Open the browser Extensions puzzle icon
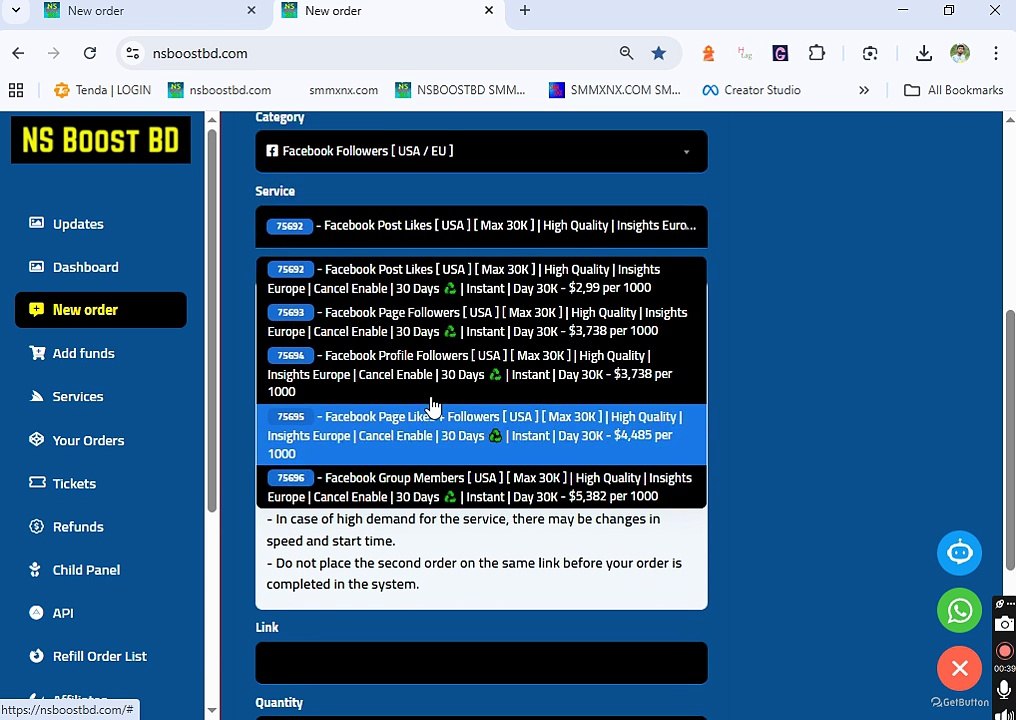Screen dimensions: 1016x720 coord(817,53)
